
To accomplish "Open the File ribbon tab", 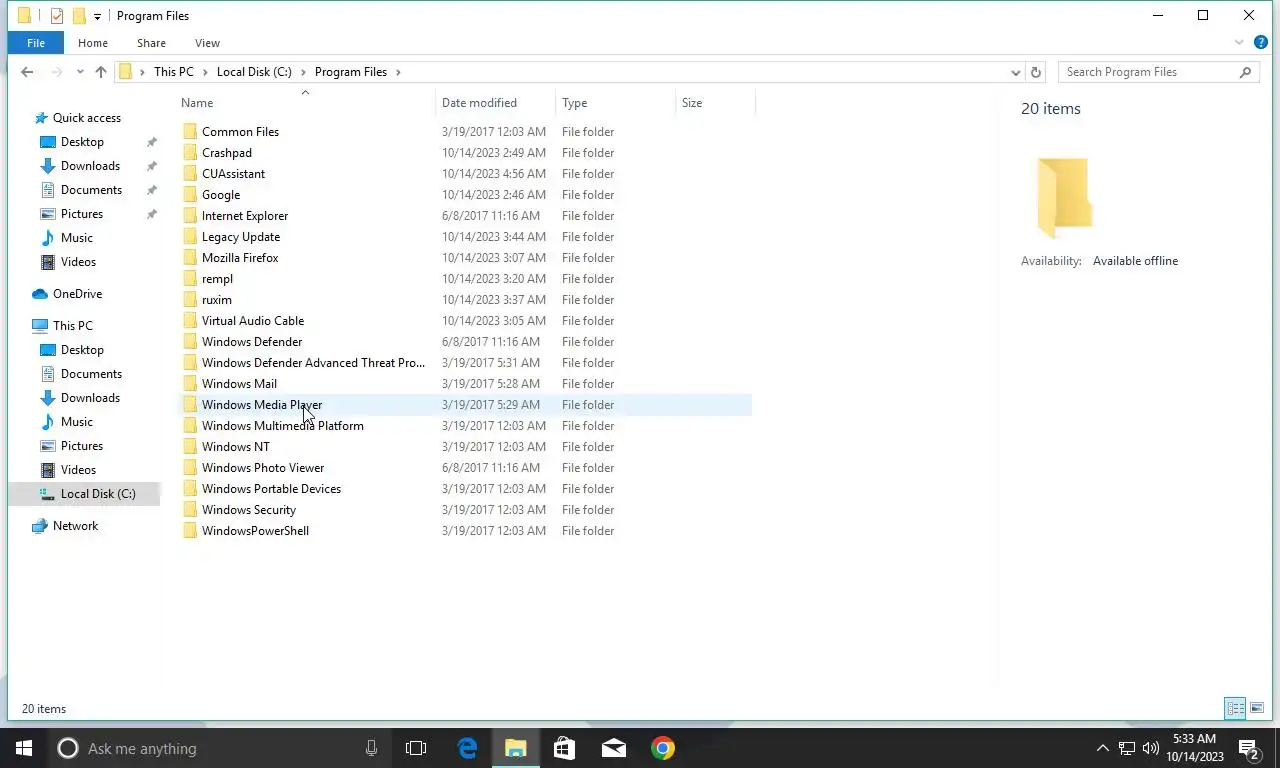I will click(x=36, y=43).
